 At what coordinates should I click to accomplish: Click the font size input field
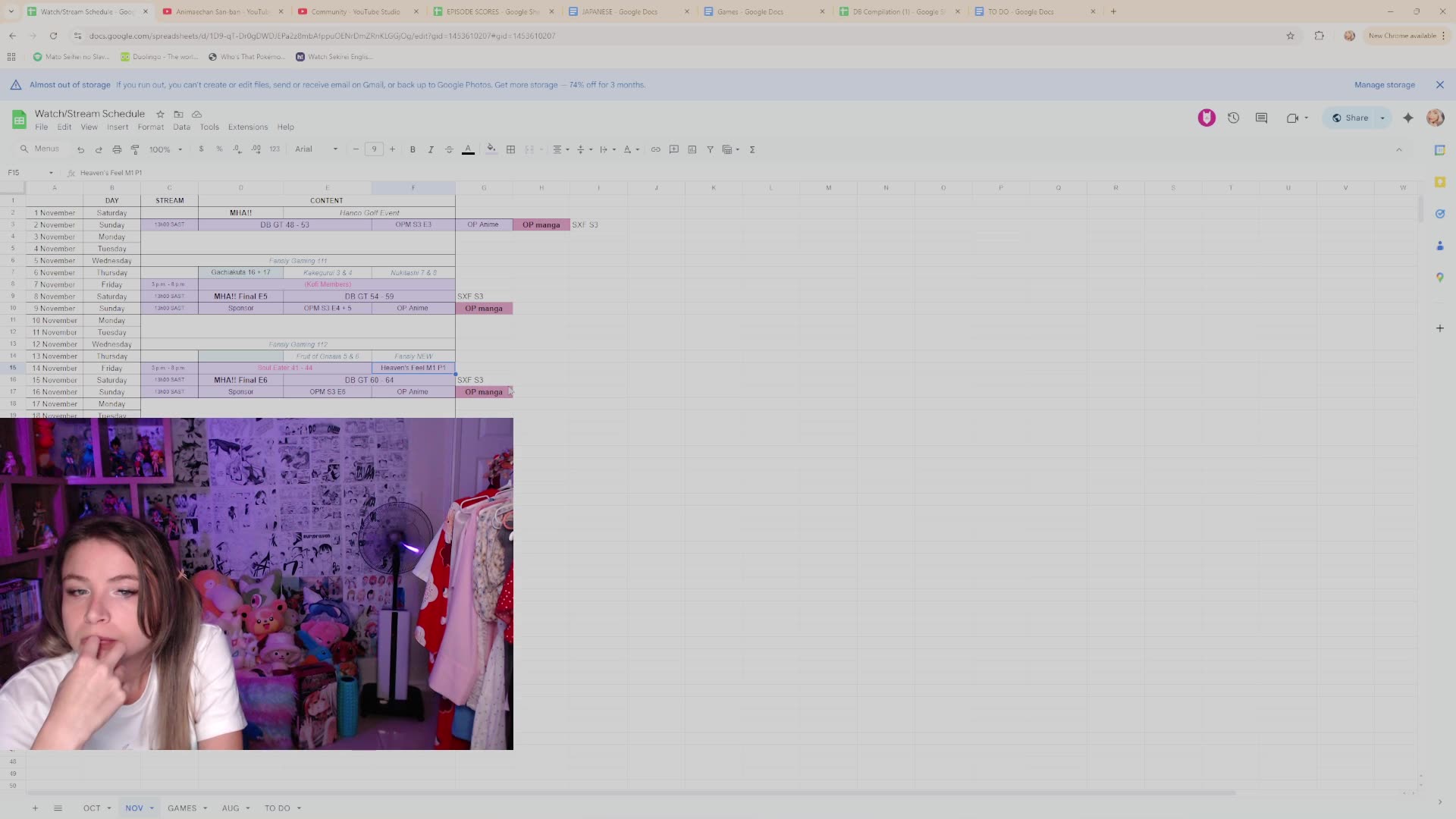click(374, 149)
